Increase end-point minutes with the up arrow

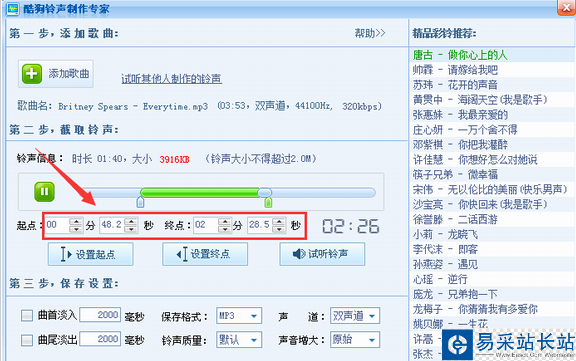(224, 221)
